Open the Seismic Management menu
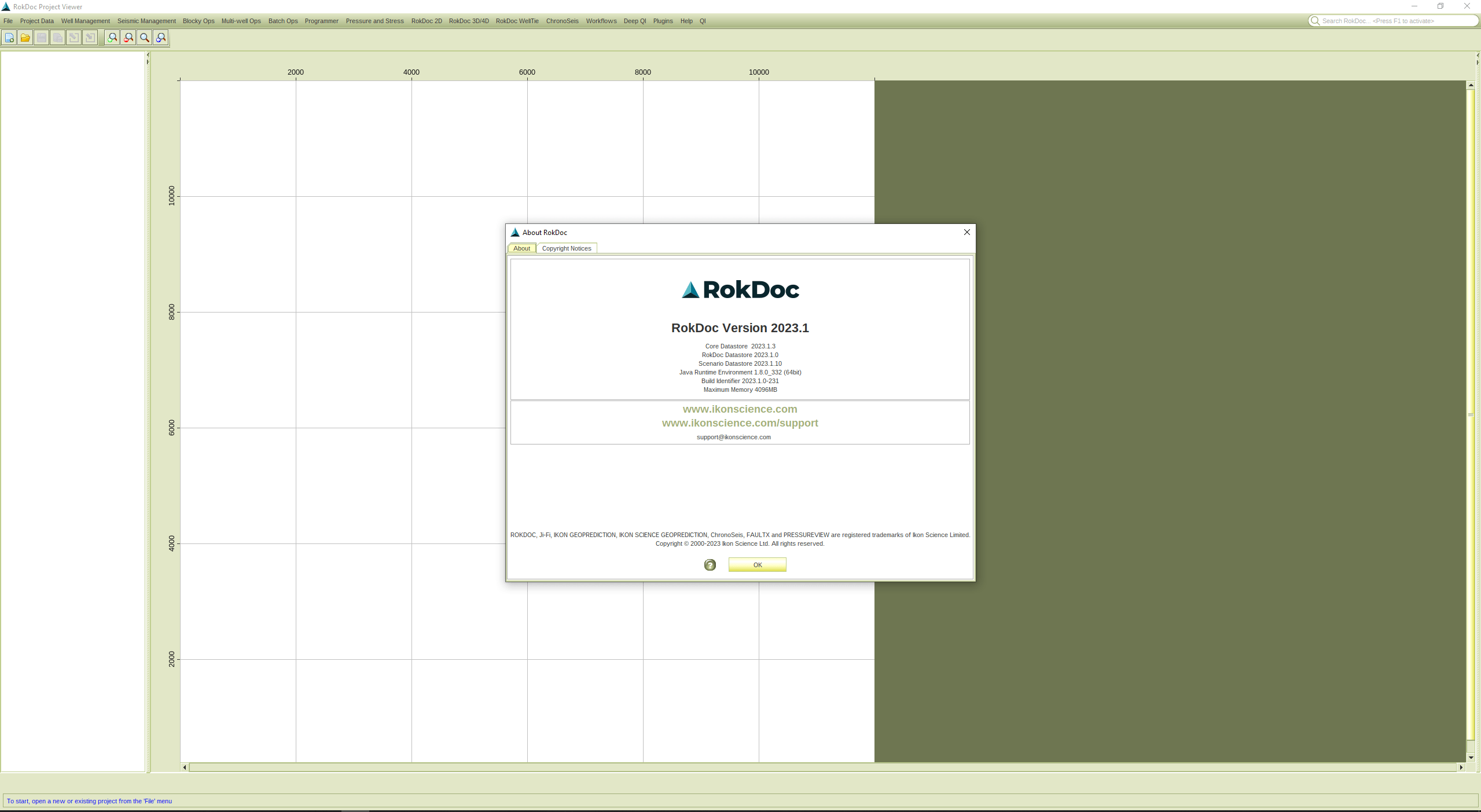1481x812 pixels. click(x=146, y=21)
